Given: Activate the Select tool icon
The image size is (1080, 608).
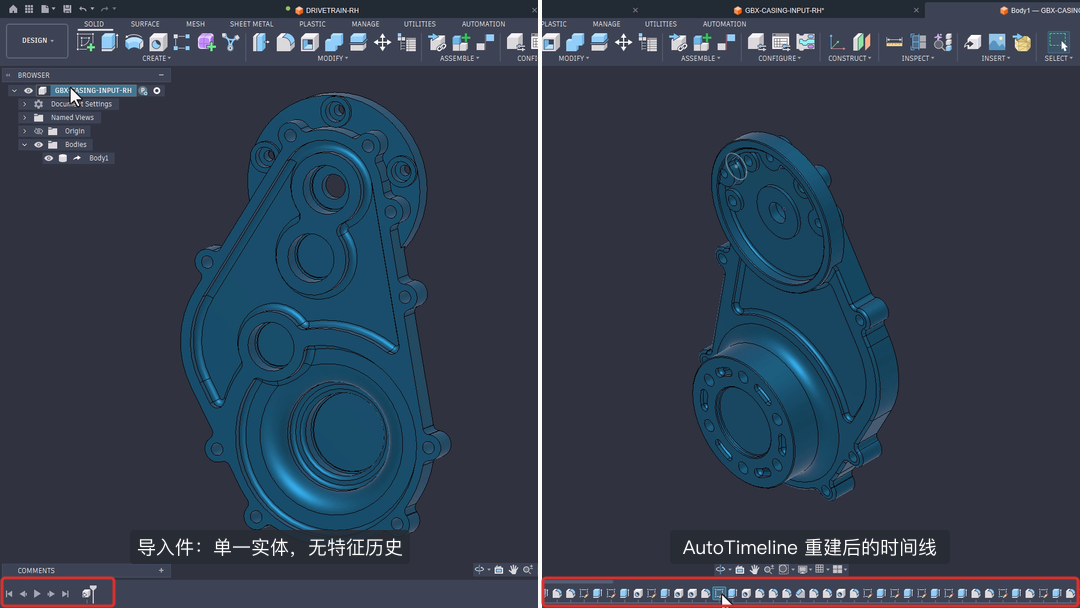Looking at the screenshot, I should point(1057,42).
